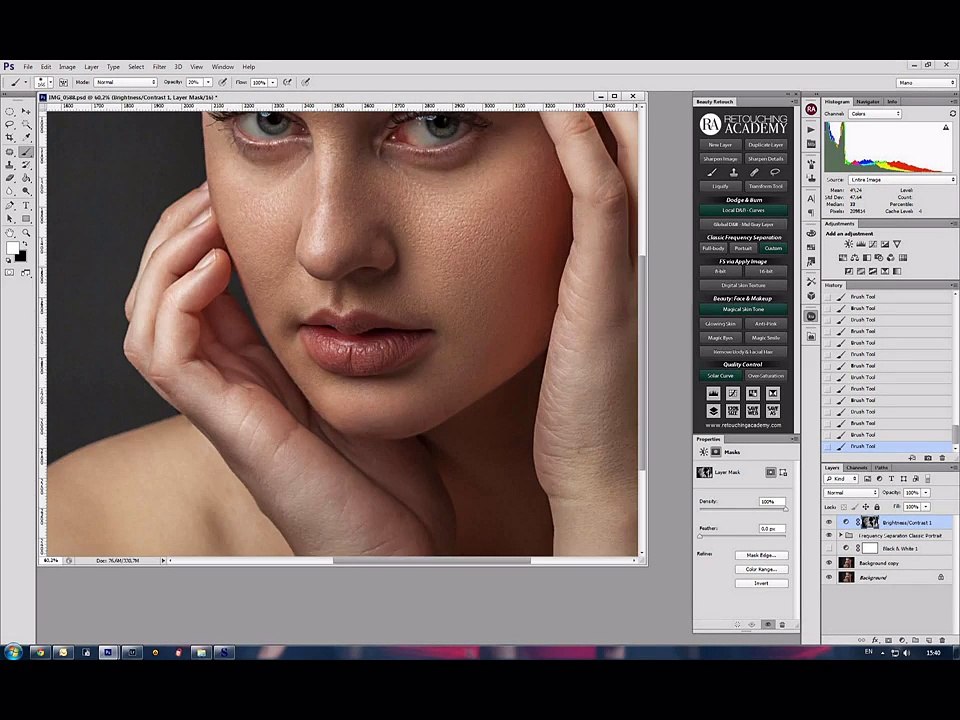Click the Color Range button
The image size is (960, 720).
click(762, 569)
